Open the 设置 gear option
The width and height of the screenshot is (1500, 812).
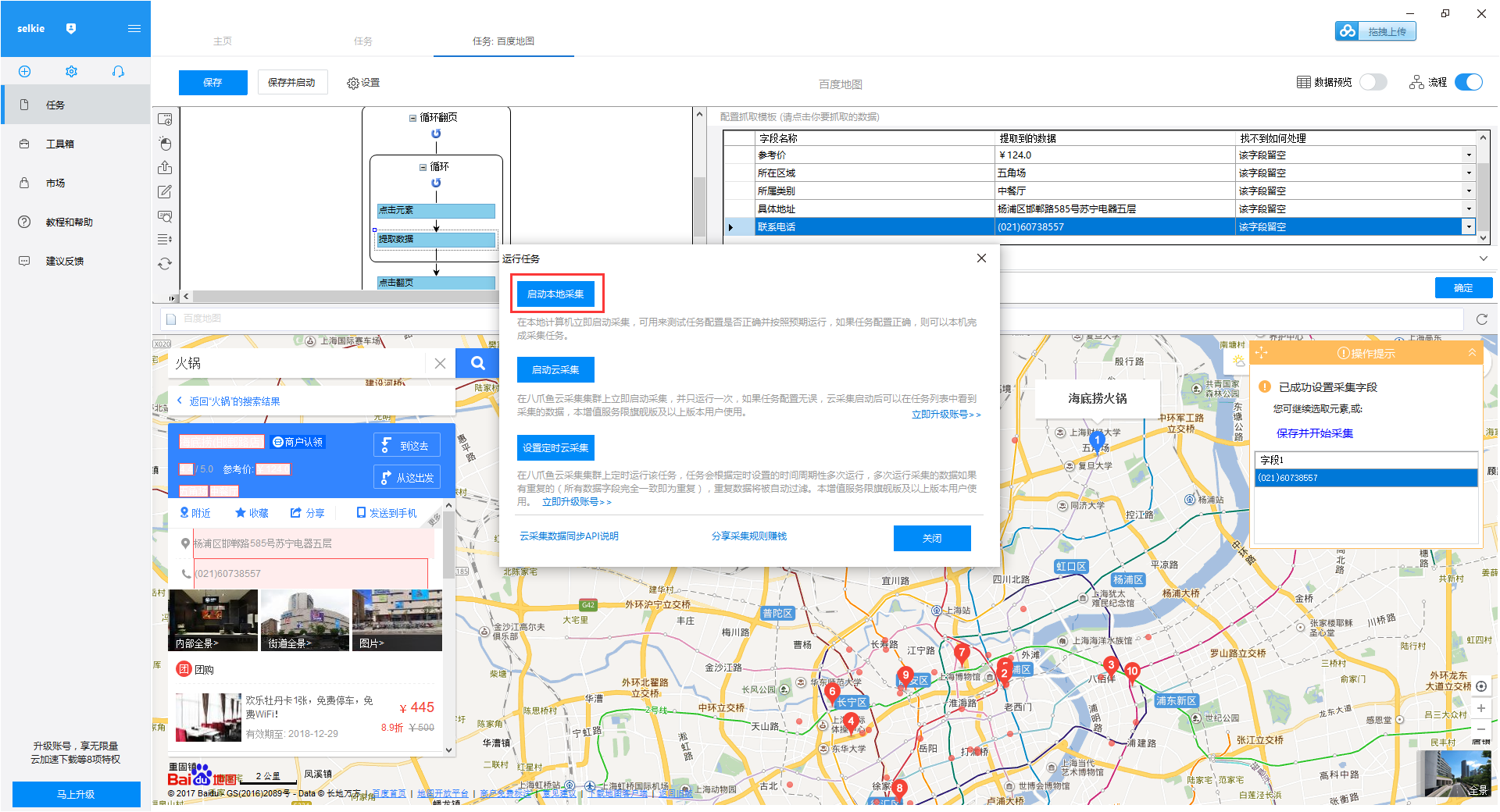(363, 83)
